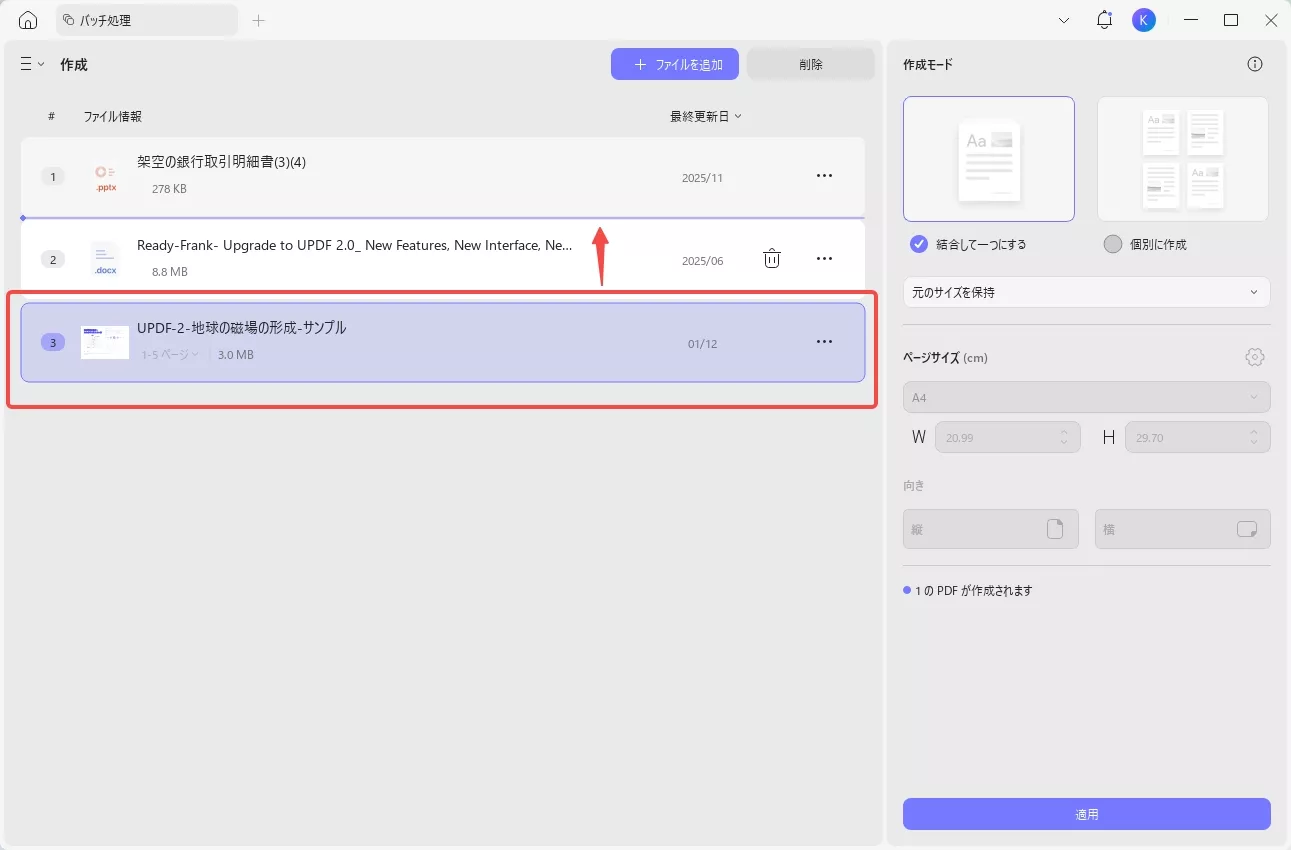Click the 8.8 MB file size text
Image resolution: width=1291 pixels, height=850 pixels.
pyautogui.click(x=169, y=272)
